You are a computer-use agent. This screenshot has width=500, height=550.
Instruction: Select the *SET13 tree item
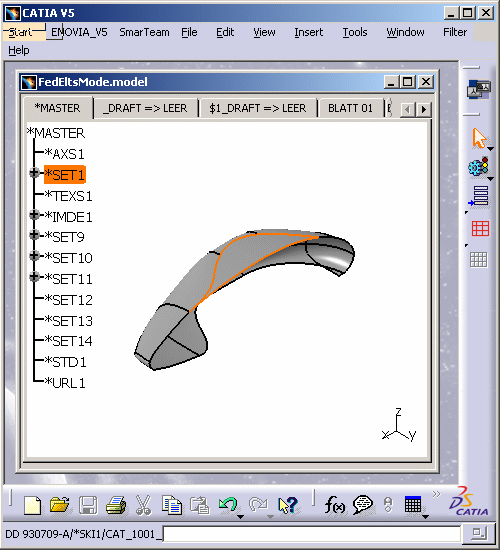tap(68, 321)
